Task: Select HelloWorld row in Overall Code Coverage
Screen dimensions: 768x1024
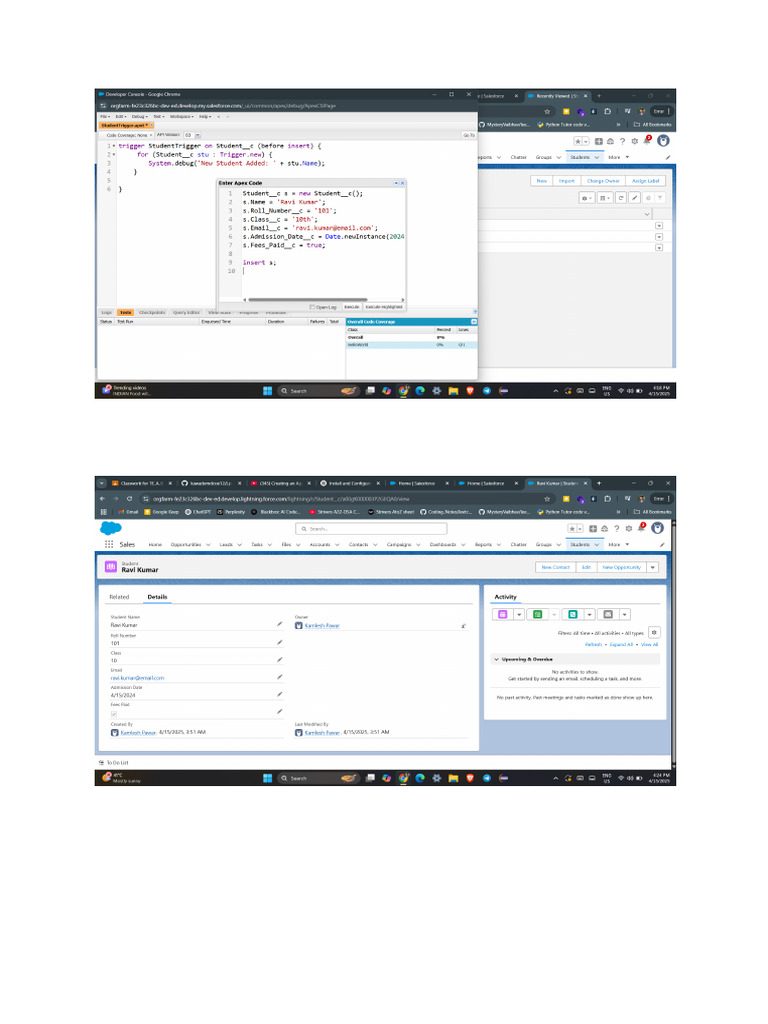Action: pyautogui.click(x=411, y=345)
